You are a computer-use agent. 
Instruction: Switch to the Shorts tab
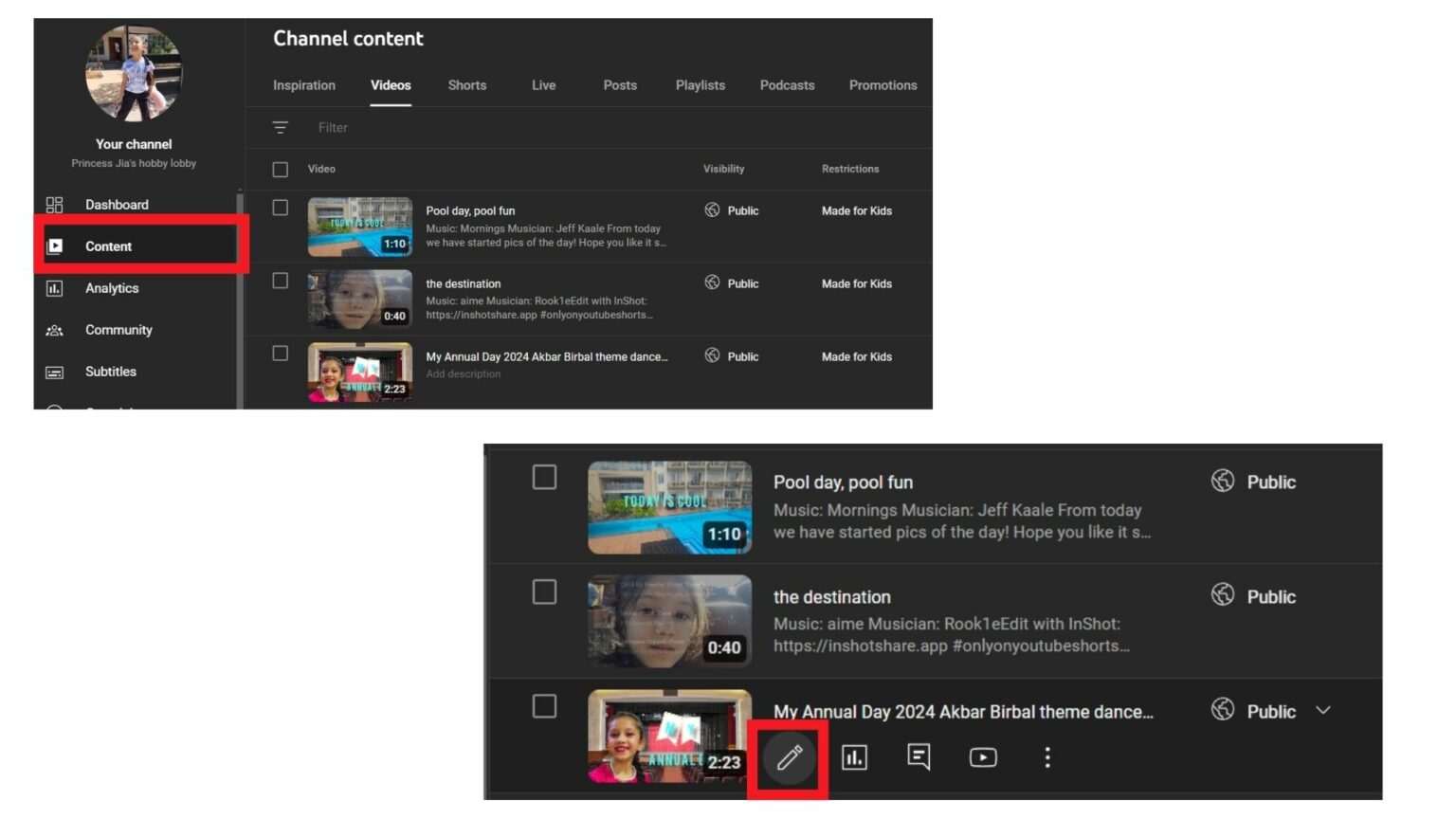(x=466, y=85)
